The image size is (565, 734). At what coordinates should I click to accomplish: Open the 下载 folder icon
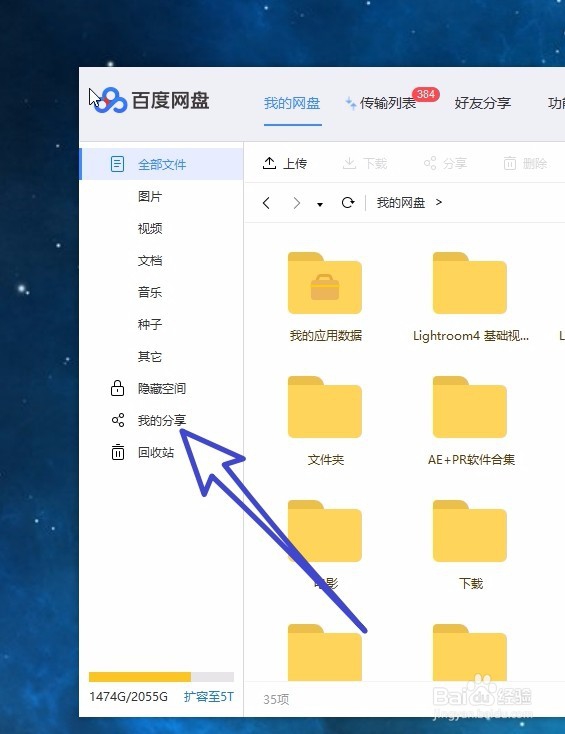tap(470, 531)
